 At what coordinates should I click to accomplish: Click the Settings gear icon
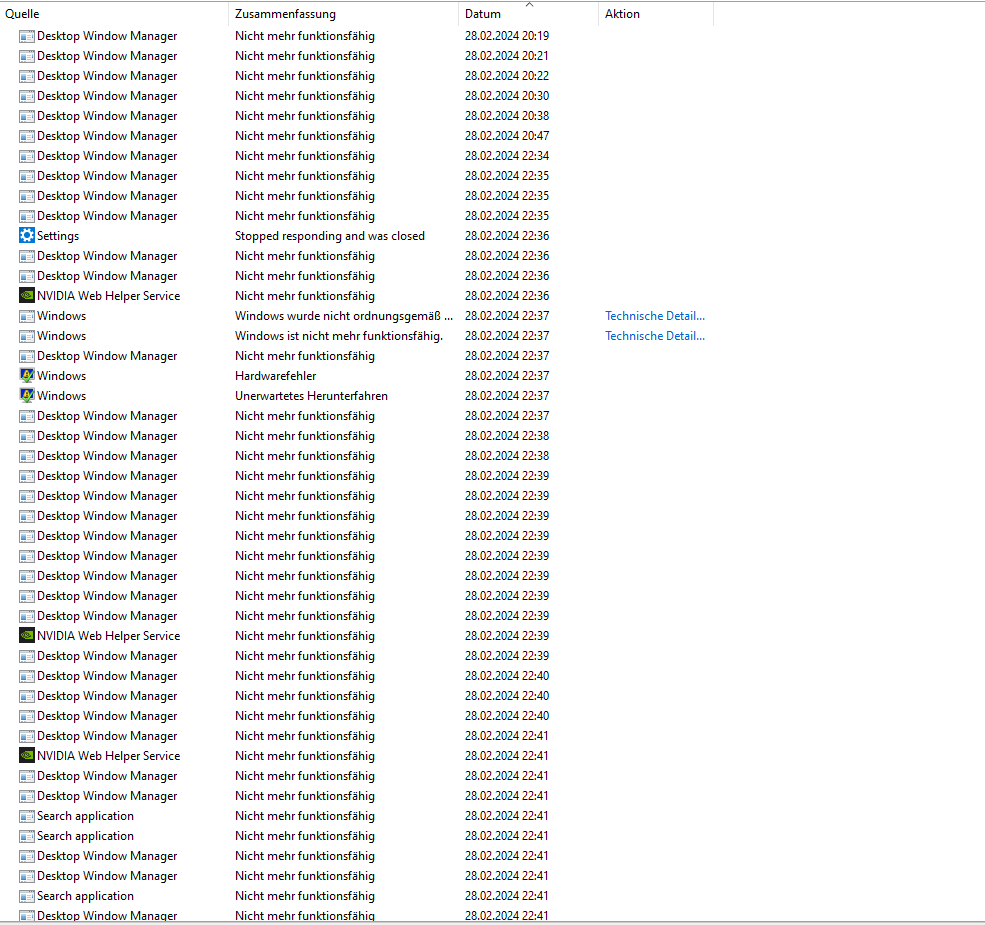click(x=26, y=236)
